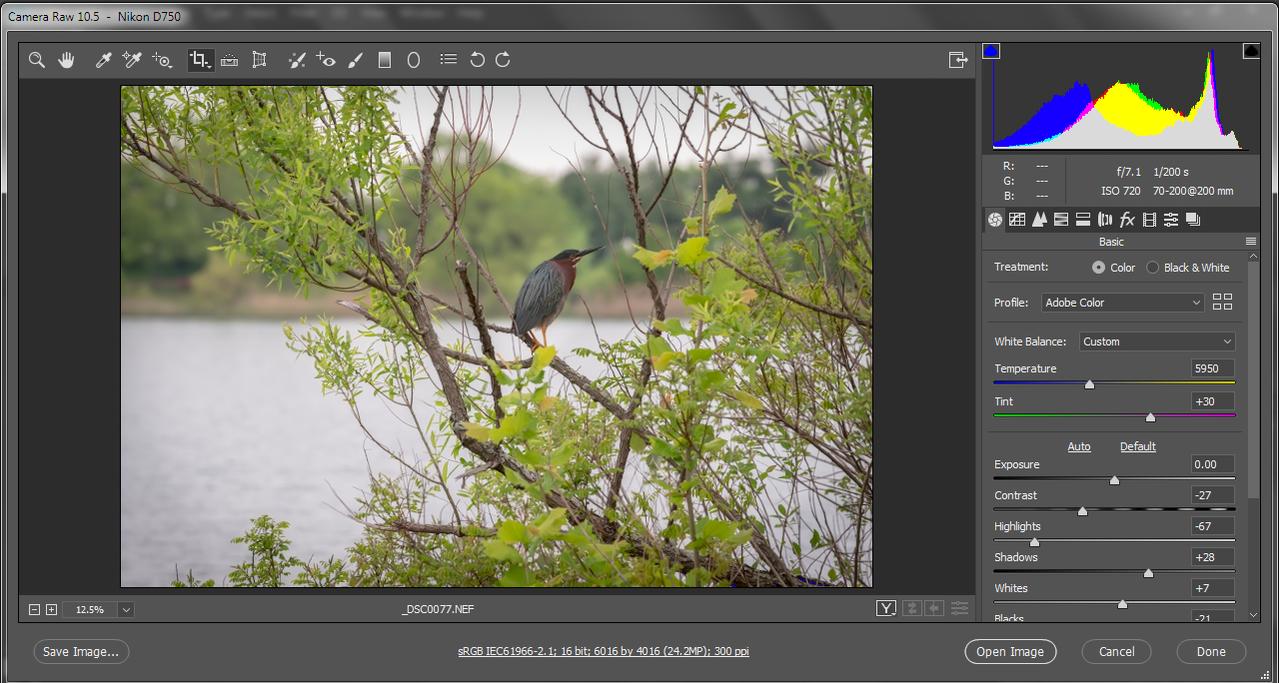Select the Hand tool
The image size is (1279, 683).
[x=66, y=60]
